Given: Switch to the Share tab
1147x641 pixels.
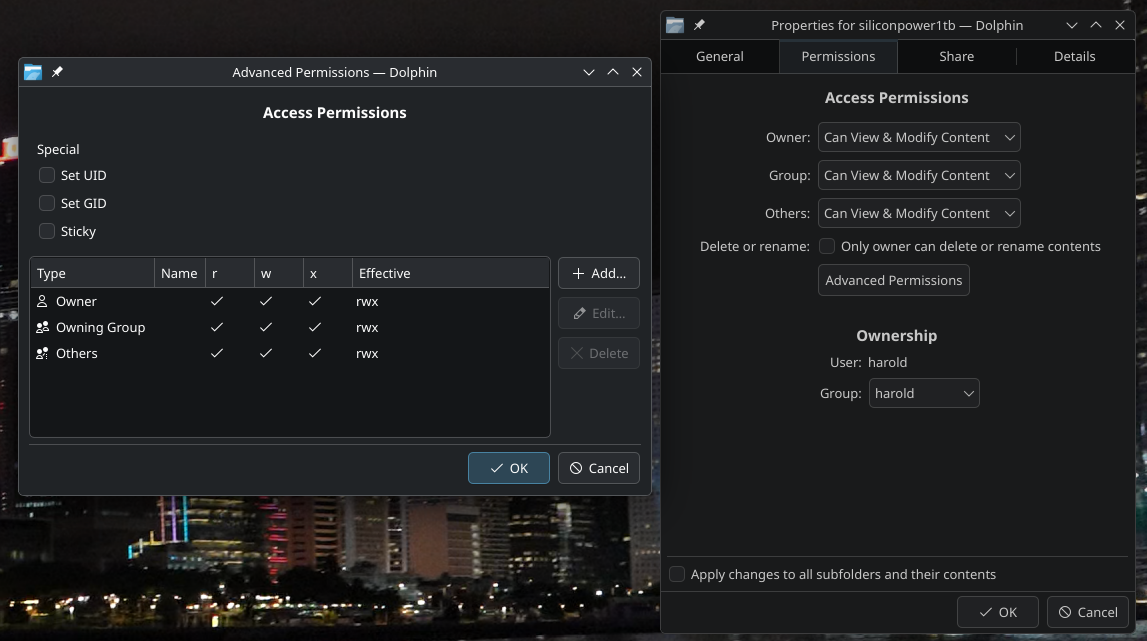Looking at the screenshot, I should 956,56.
